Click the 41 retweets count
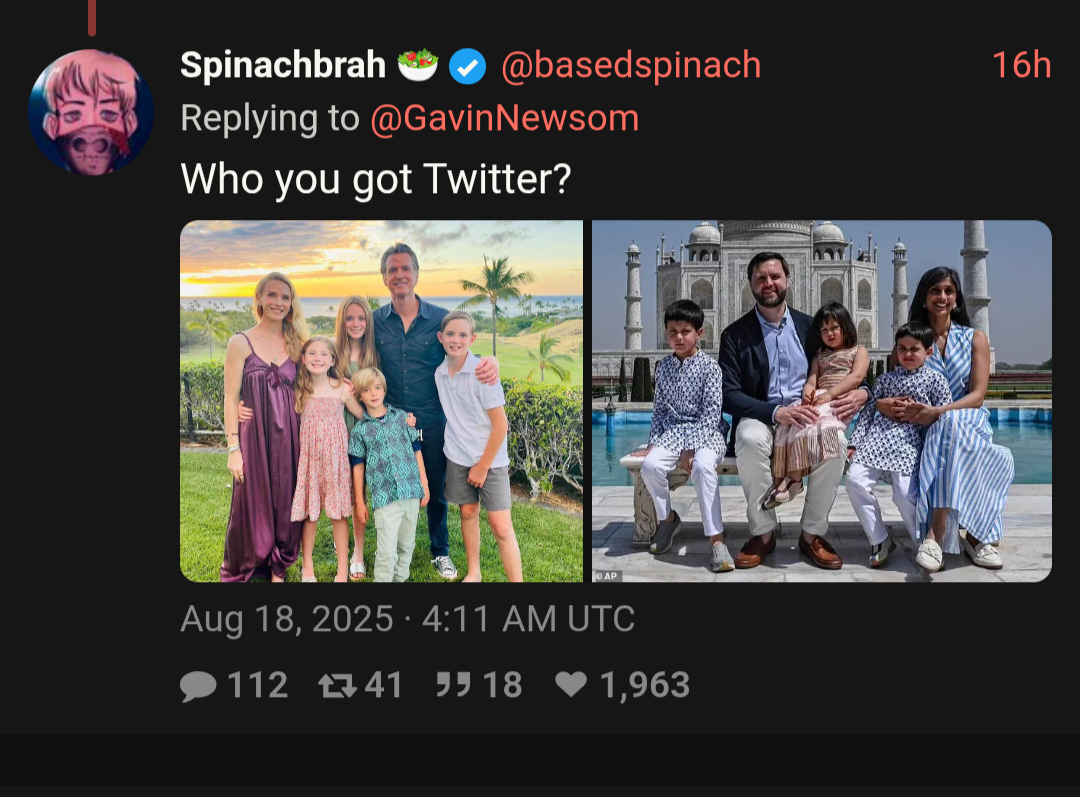Image resolution: width=1080 pixels, height=797 pixels. pos(384,685)
